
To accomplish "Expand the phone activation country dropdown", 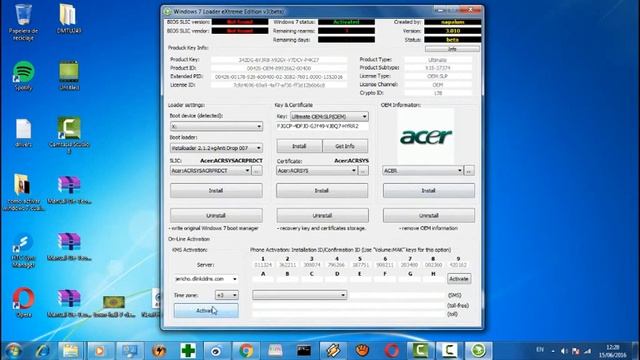I will coord(300,295).
